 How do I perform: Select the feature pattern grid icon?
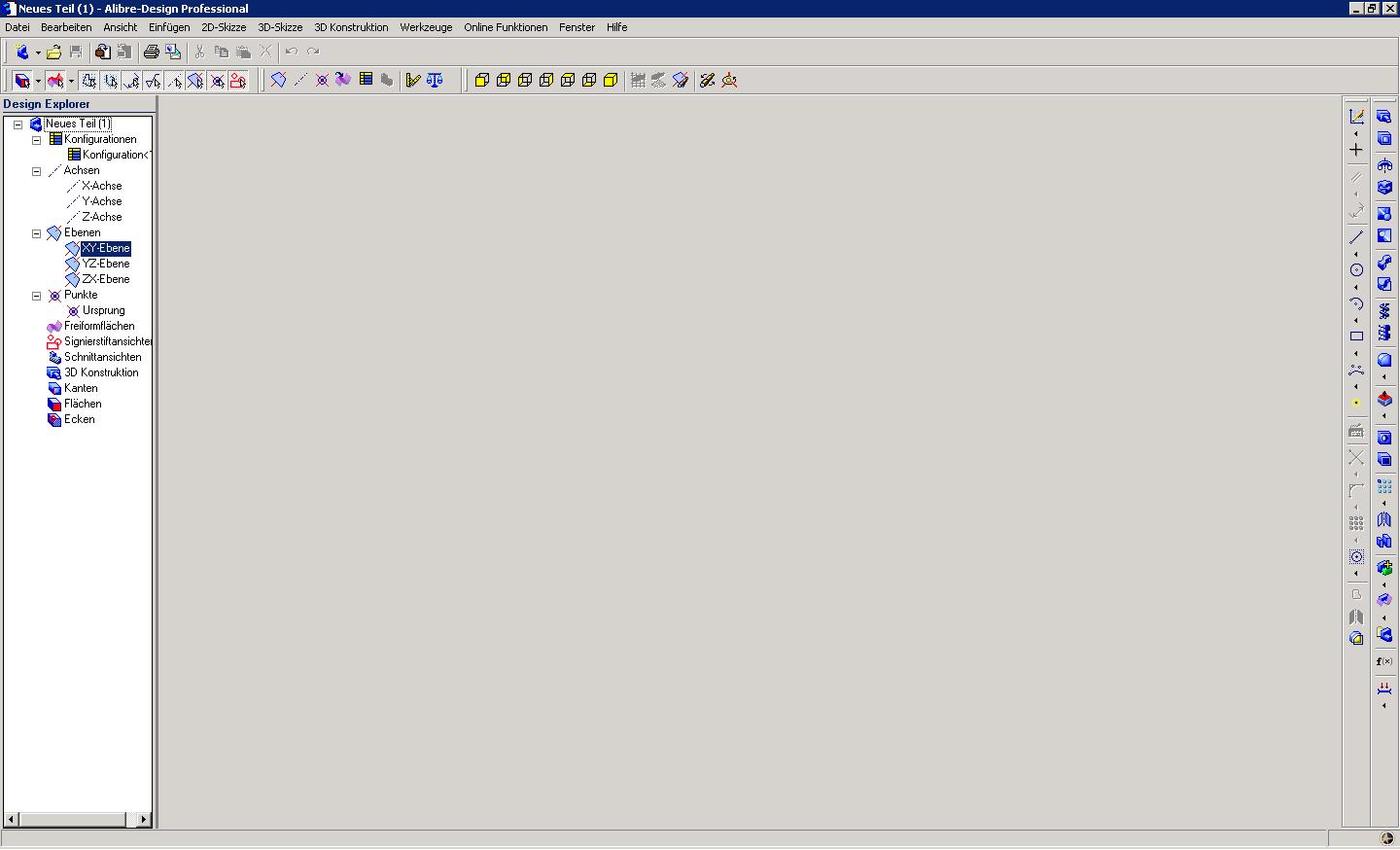(1384, 486)
